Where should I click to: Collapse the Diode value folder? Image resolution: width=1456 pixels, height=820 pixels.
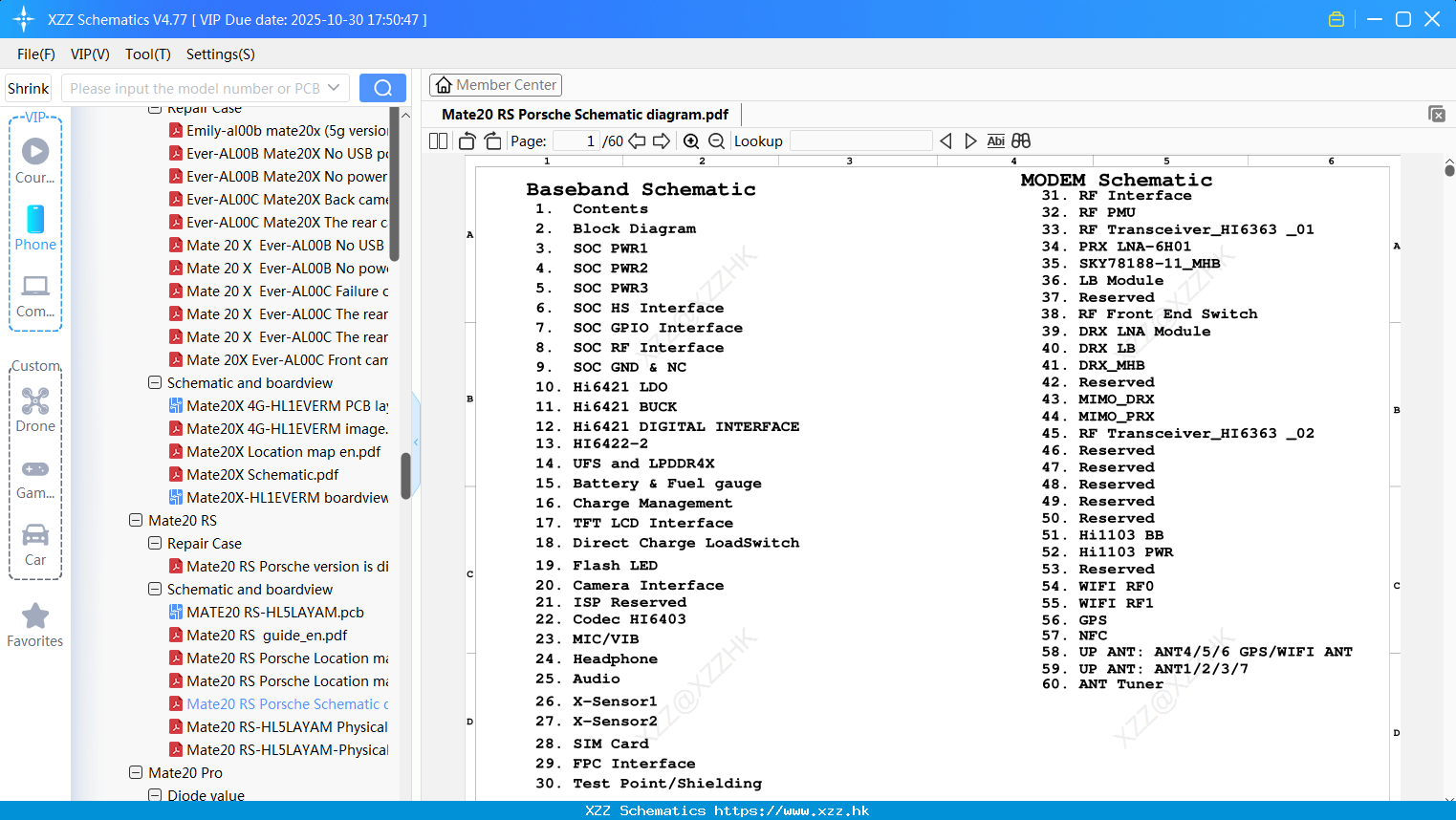pos(155,794)
